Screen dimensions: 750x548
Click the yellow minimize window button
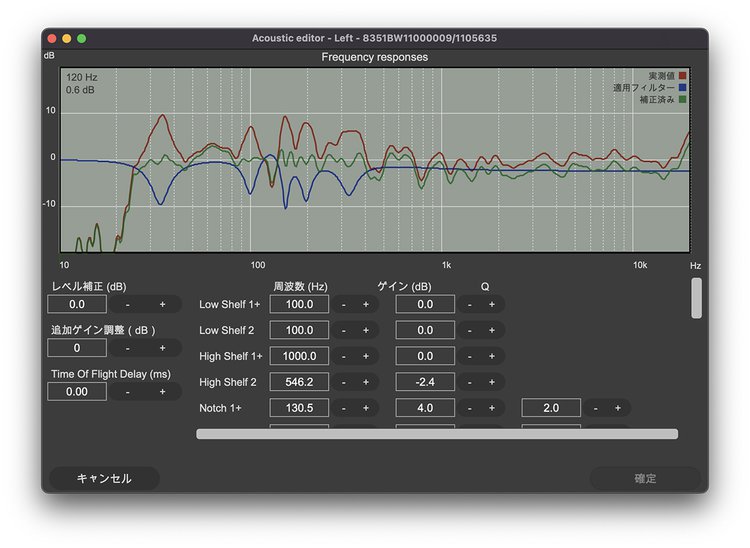pos(67,38)
